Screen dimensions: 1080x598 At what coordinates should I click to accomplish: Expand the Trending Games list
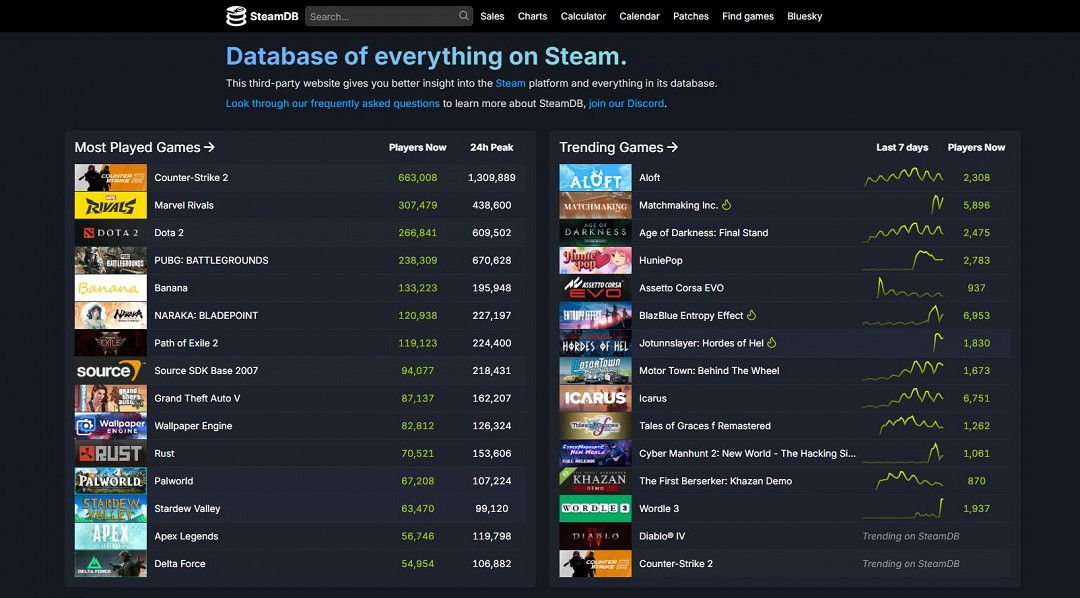(x=619, y=147)
